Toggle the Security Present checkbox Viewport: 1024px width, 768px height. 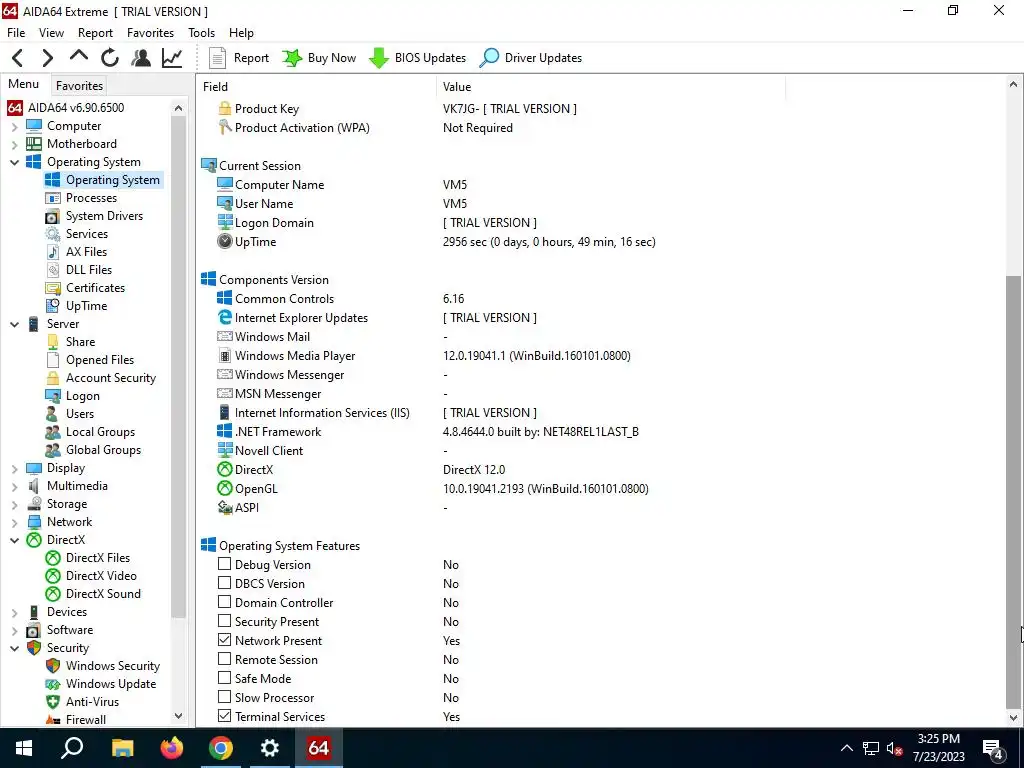[225, 621]
